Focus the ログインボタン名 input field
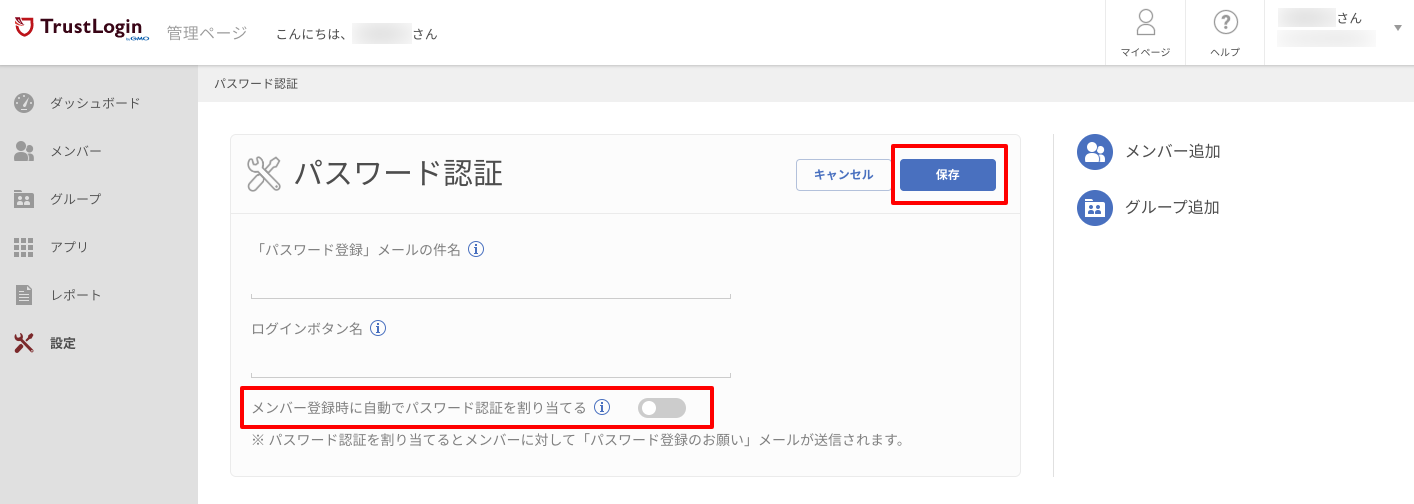Image resolution: width=1414 pixels, height=504 pixels. tap(491, 362)
